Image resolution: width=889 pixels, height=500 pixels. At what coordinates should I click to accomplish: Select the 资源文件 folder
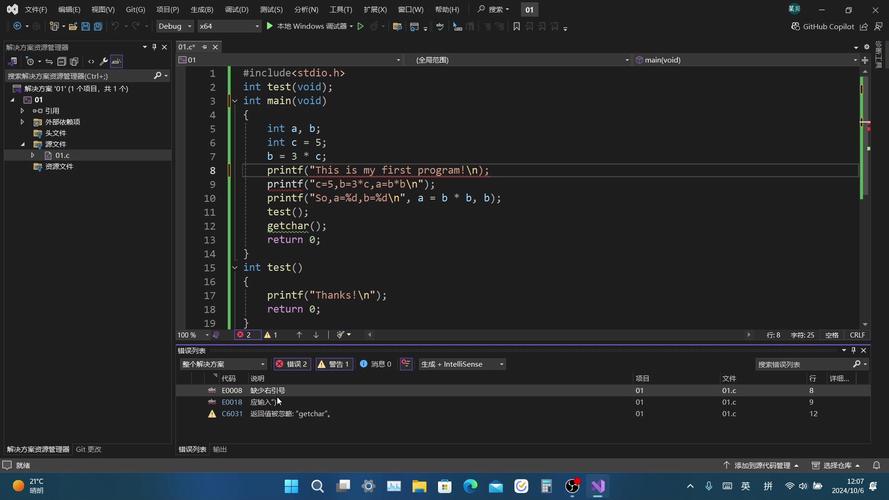point(59,167)
